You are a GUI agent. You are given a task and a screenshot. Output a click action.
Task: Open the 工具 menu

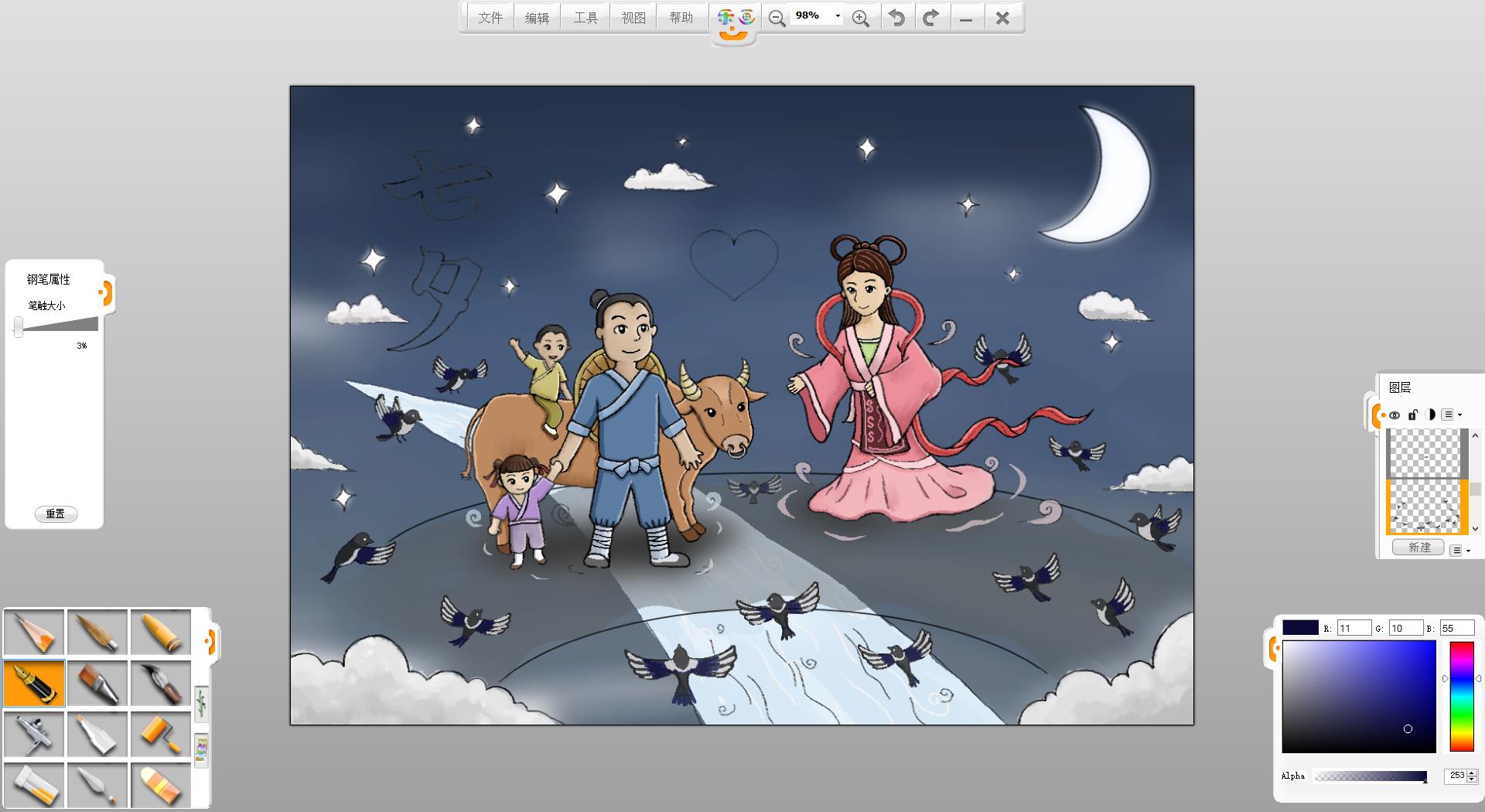[585, 18]
